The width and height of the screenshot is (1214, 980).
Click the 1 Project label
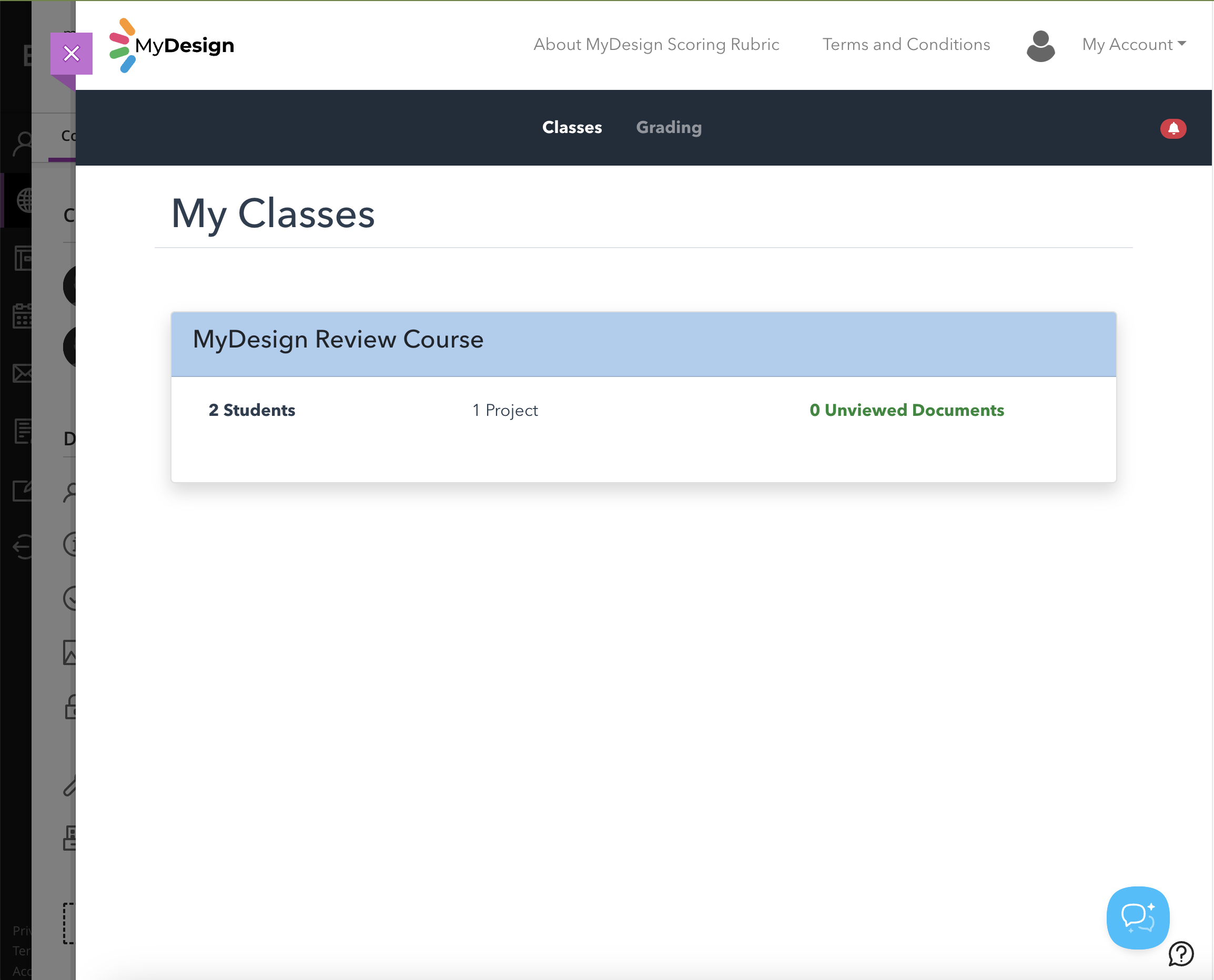tap(505, 411)
